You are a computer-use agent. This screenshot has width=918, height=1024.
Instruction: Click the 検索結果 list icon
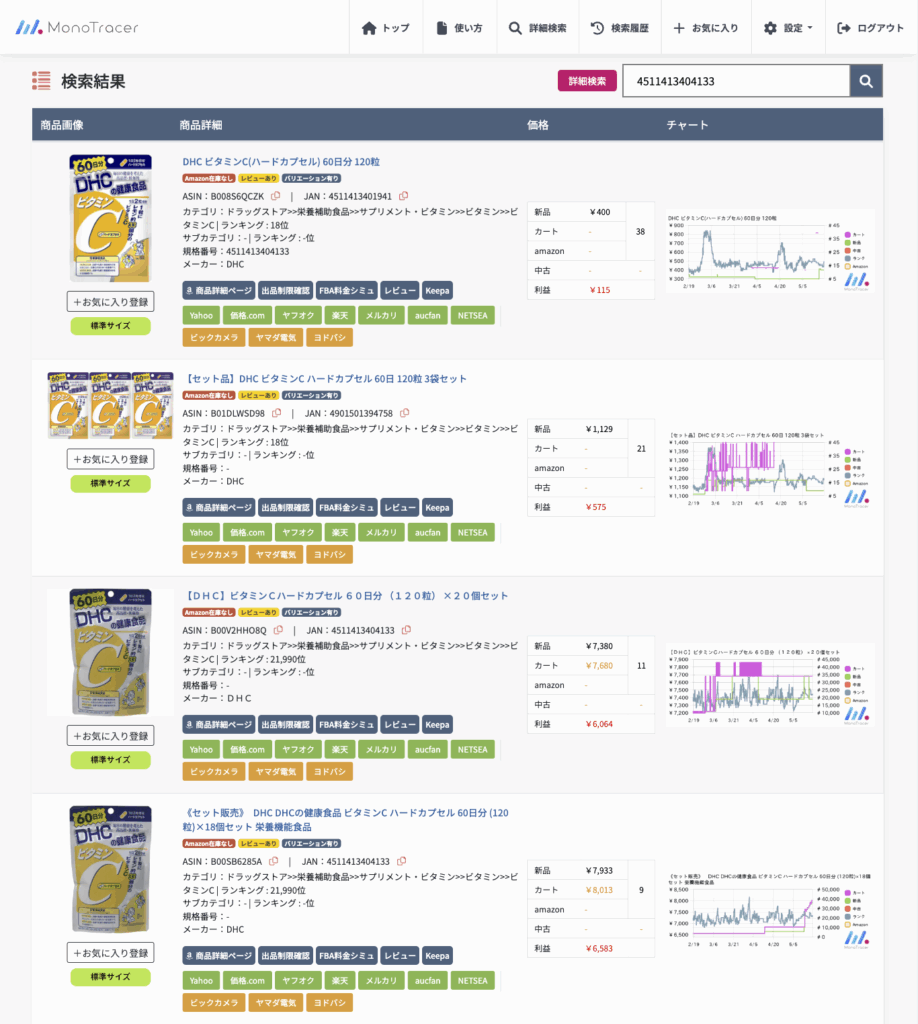pos(41,81)
